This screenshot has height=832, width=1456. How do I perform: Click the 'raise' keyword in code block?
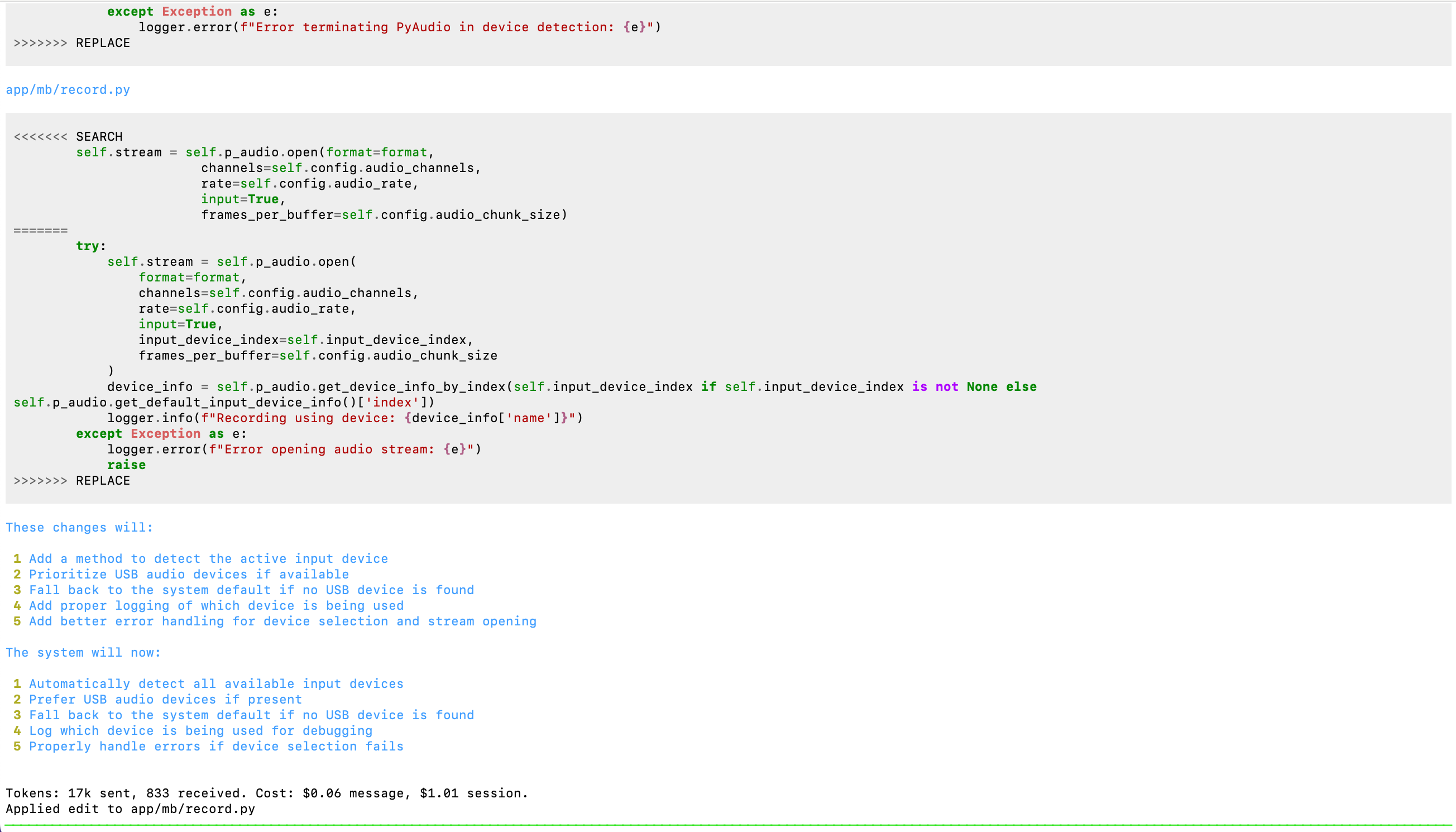pos(126,465)
